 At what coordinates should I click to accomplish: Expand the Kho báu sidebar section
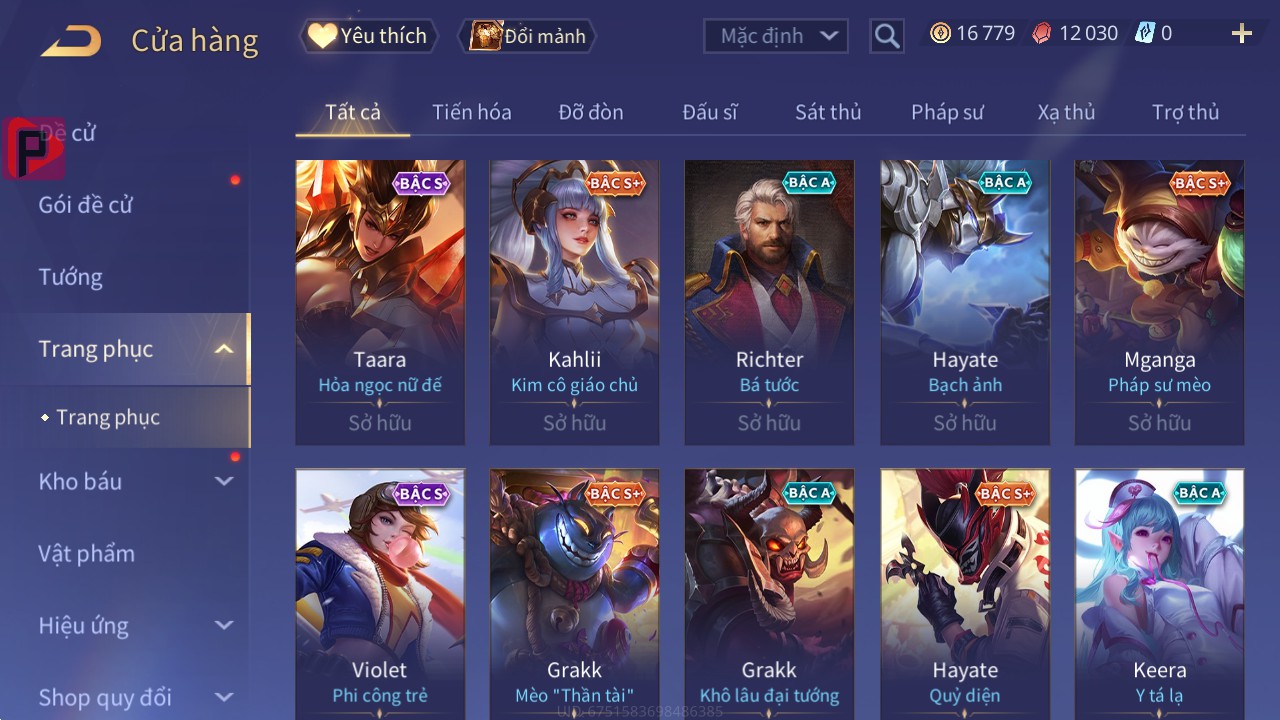[224, 481]
